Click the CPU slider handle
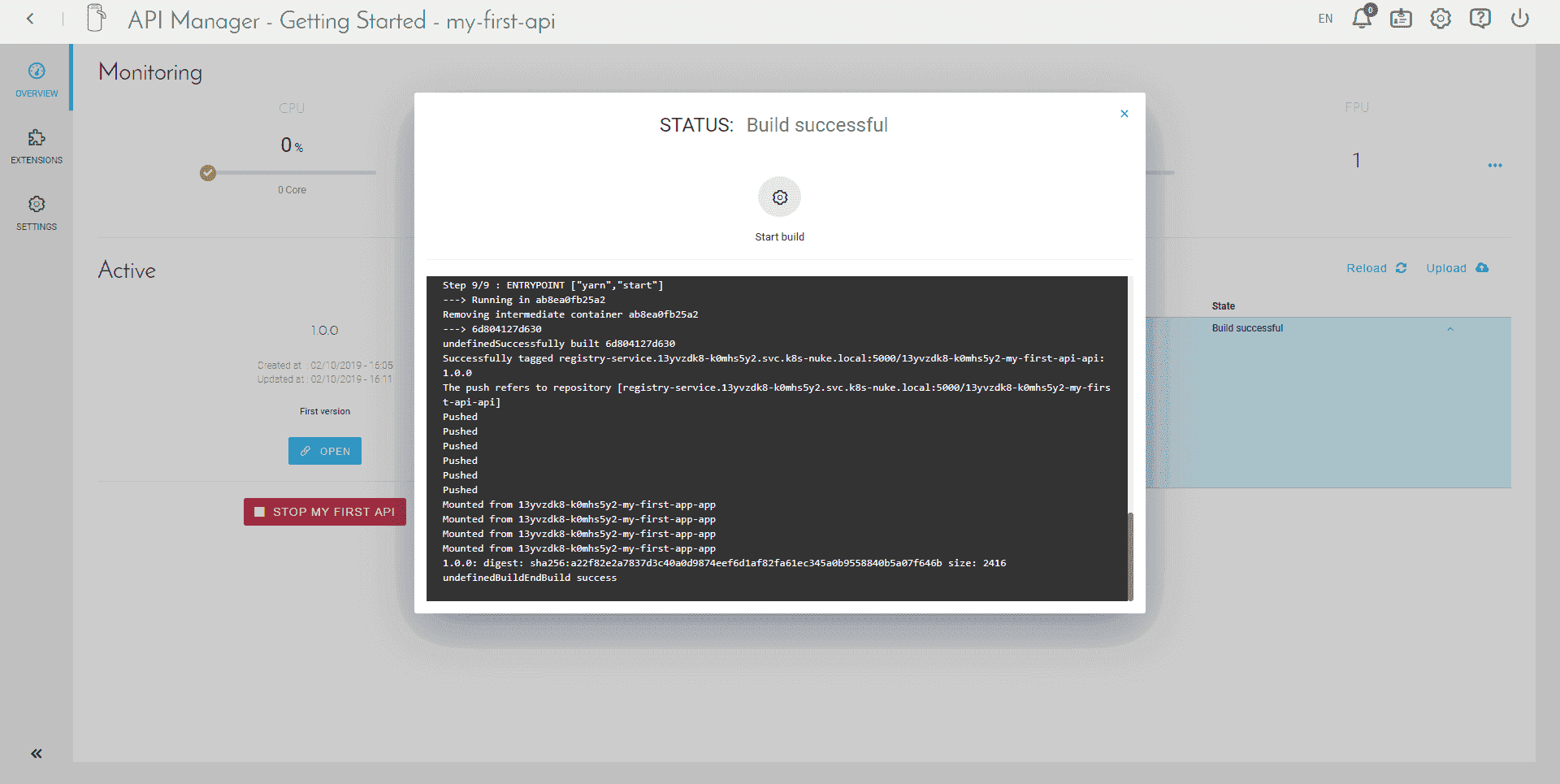1560x784 pixels. coord(208,172)
